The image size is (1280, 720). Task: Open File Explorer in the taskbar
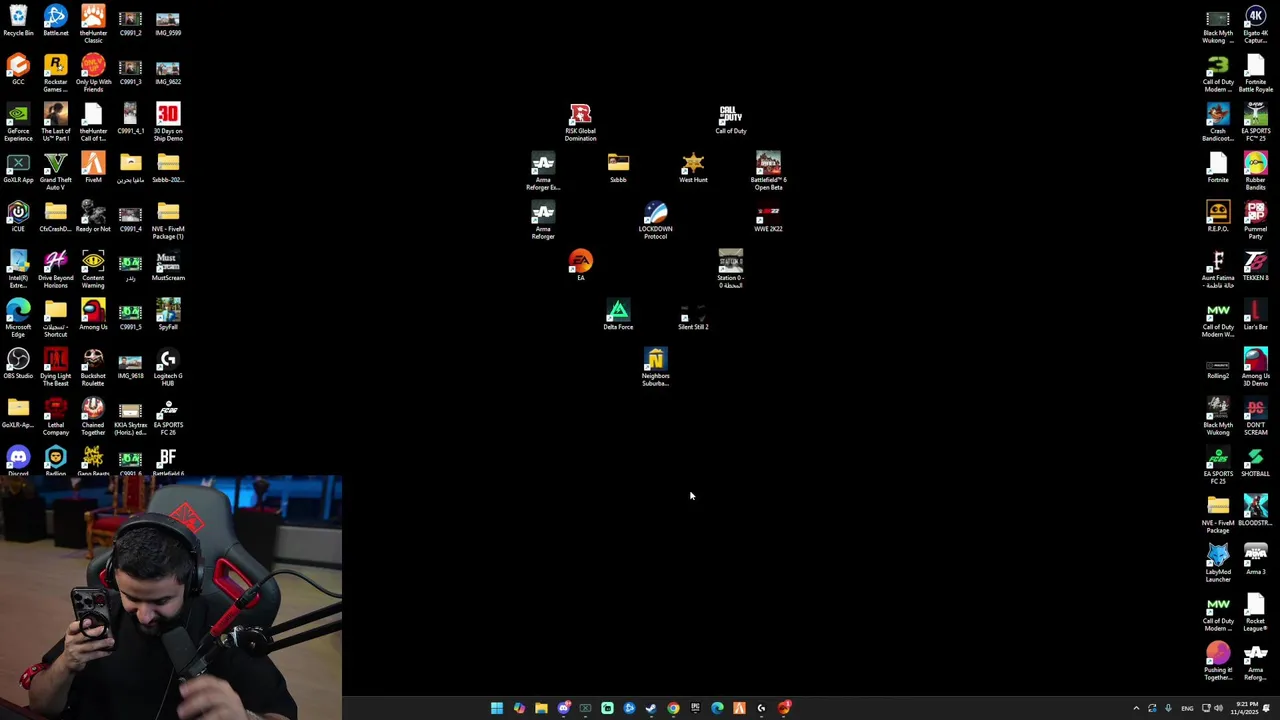pyautogui.click(x=541, y=708)
